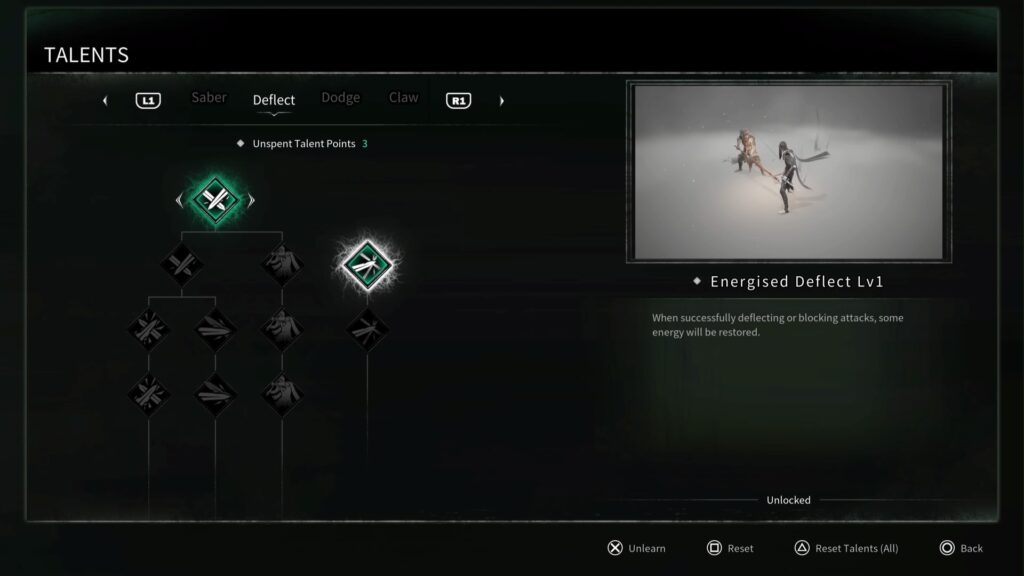Click Unlearn to remove the talent
1024x576 pixels.
(637, 548)
